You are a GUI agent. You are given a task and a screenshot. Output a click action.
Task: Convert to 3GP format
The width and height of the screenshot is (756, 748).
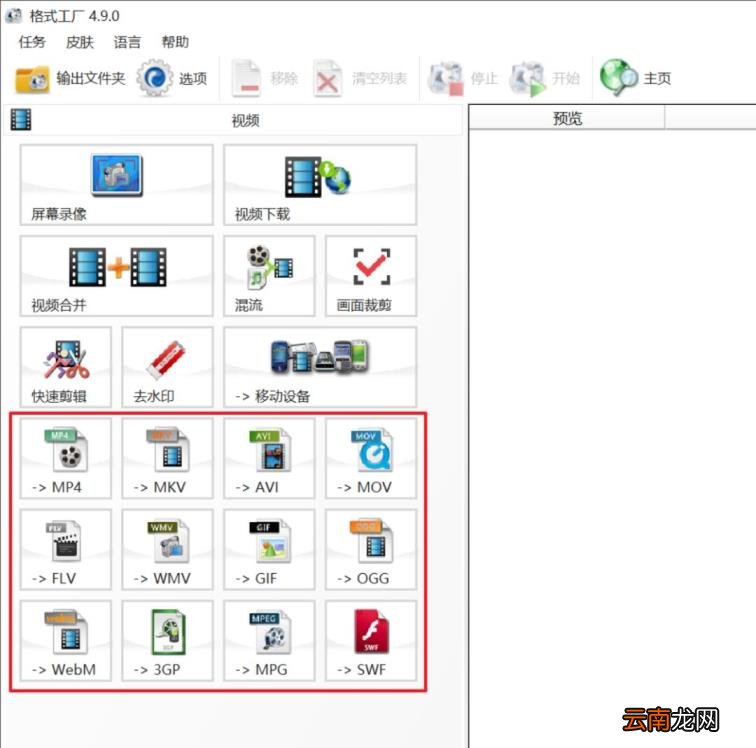pos(167,640)
